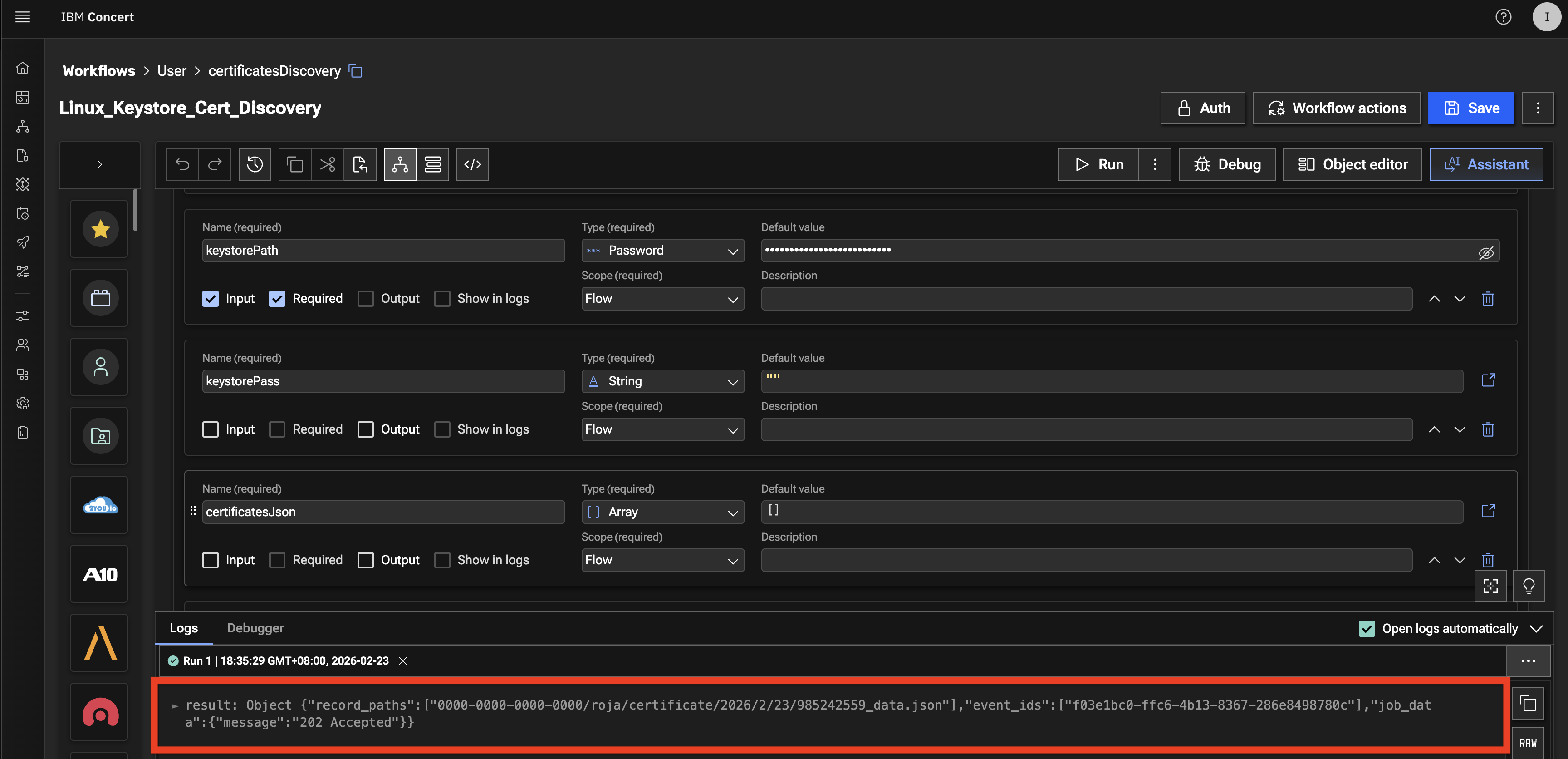Image resolution: width=1568 pixels, height=759 pixels.
Task: Switch to code view icon
Action: [472, 164]
